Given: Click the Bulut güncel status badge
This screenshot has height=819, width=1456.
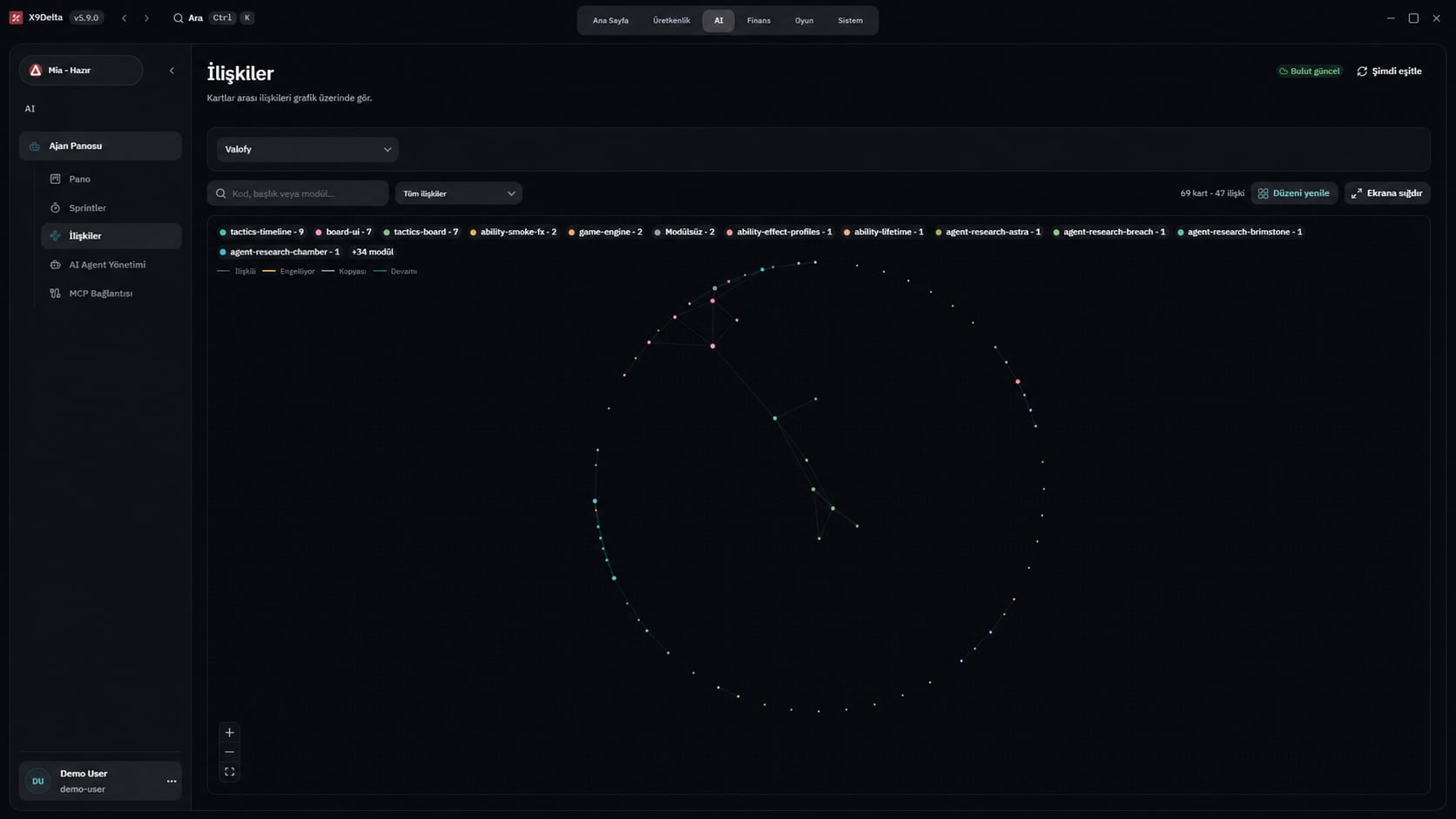Looking at the screenshot, I should coord(1310,71).
